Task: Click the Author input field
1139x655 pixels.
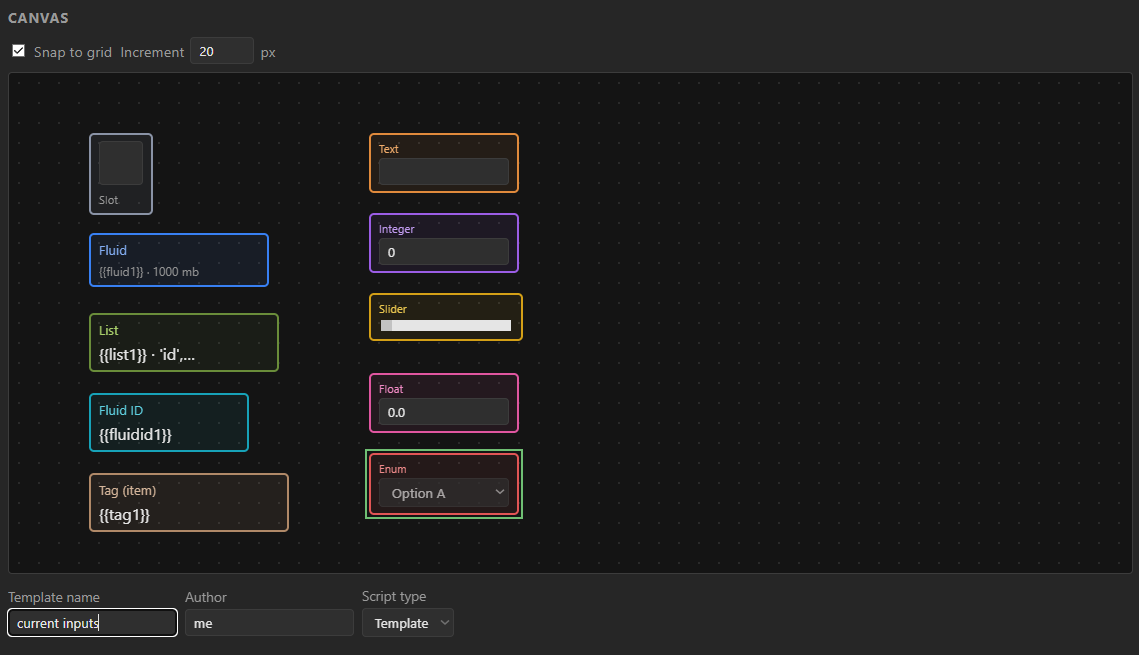Action: (x=269, y=623)
